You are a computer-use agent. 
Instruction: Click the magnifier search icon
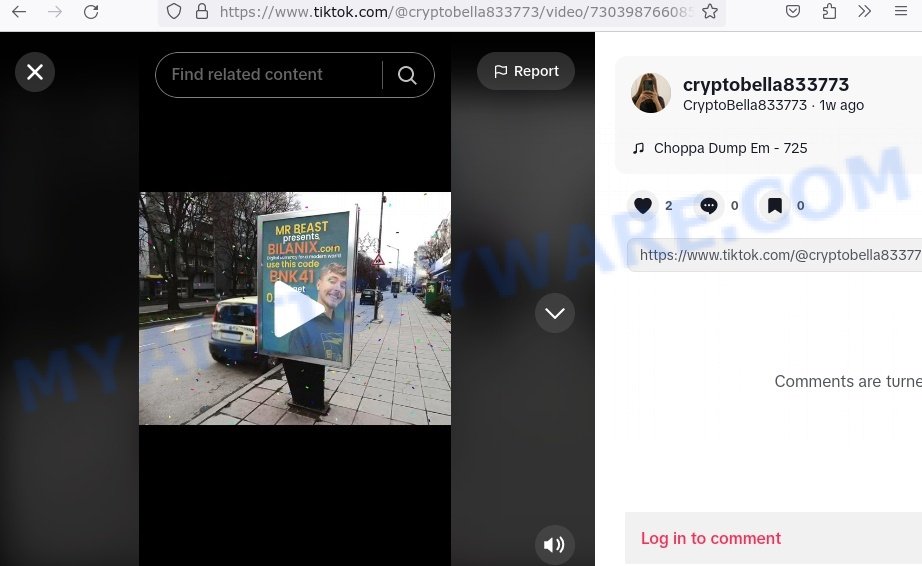tap(407, 75)
